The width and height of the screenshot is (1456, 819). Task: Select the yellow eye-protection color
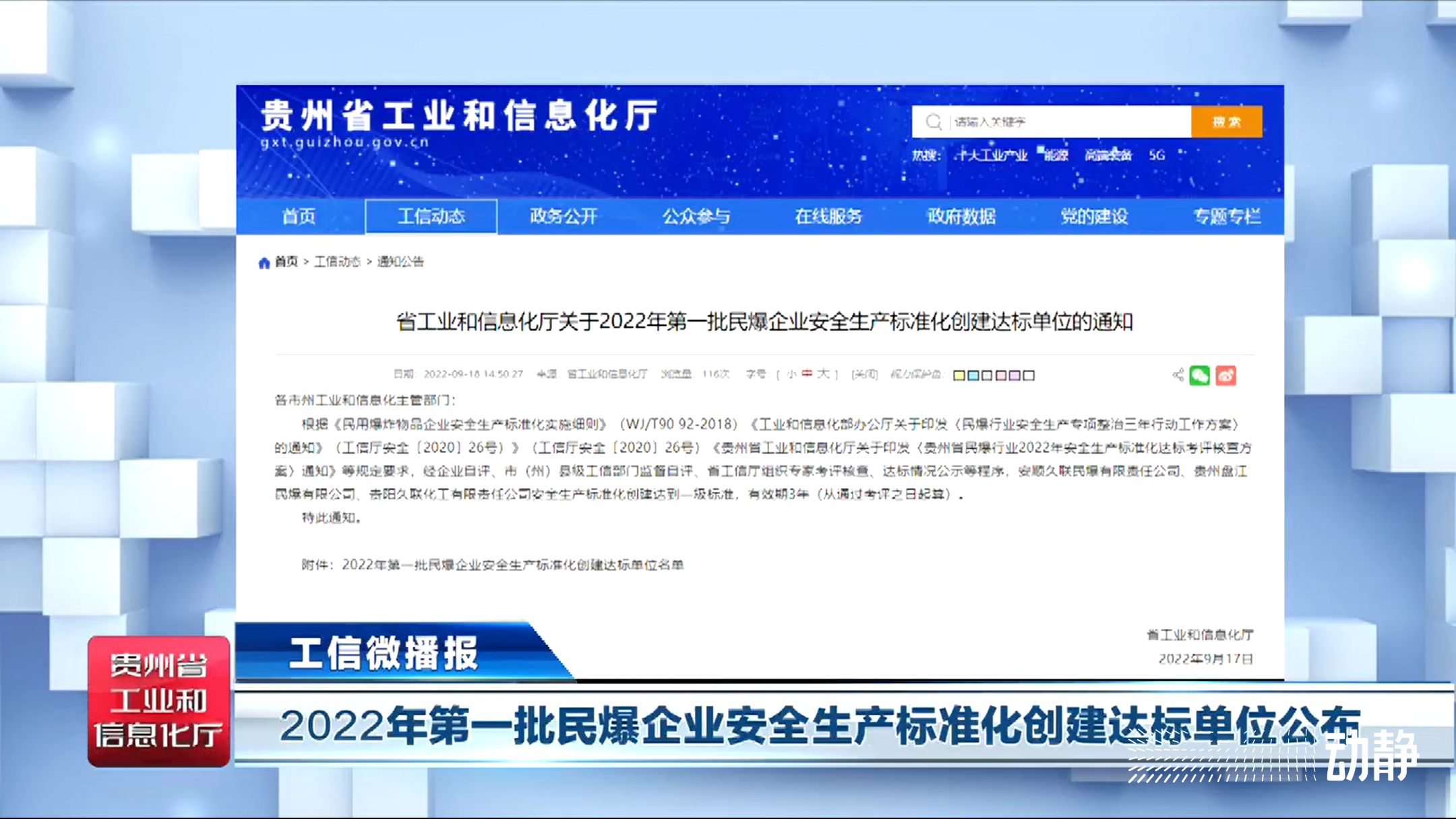(x=959, y=375)
